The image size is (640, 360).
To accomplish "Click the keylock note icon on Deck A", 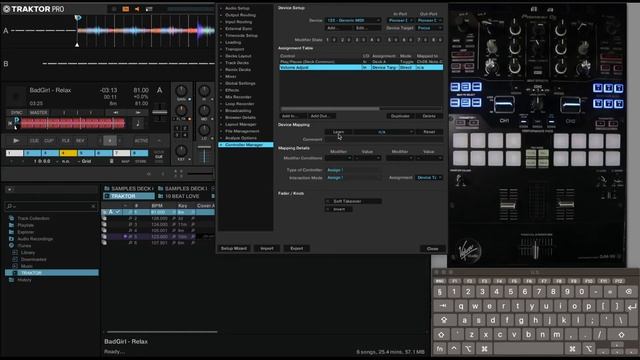I will pos(138,123).
